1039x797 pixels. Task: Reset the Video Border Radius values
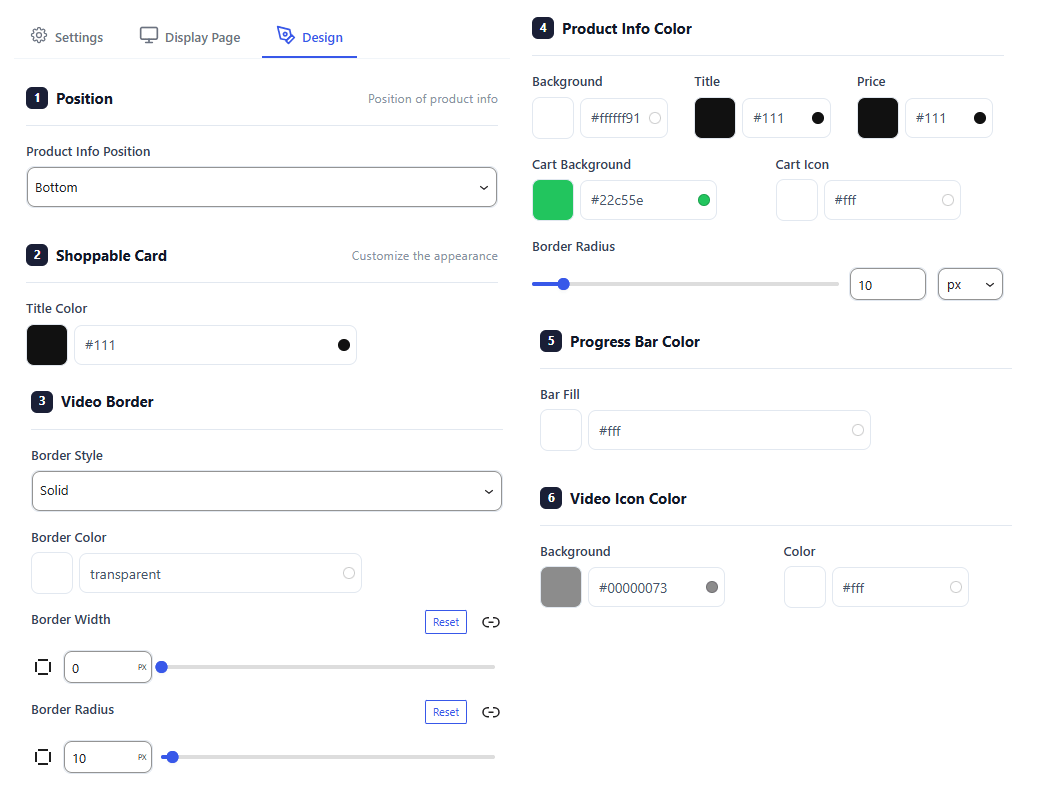point(446,712)
